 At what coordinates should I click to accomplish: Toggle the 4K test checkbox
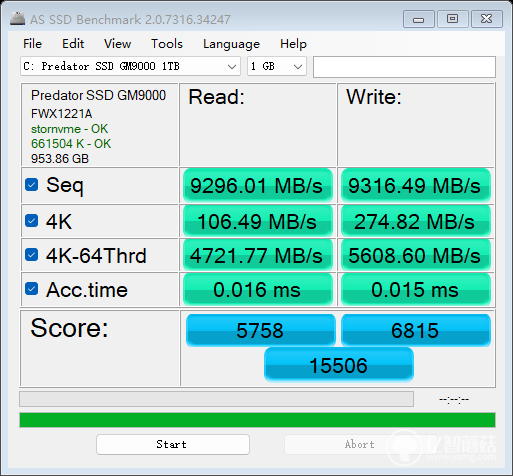point(32,221)
